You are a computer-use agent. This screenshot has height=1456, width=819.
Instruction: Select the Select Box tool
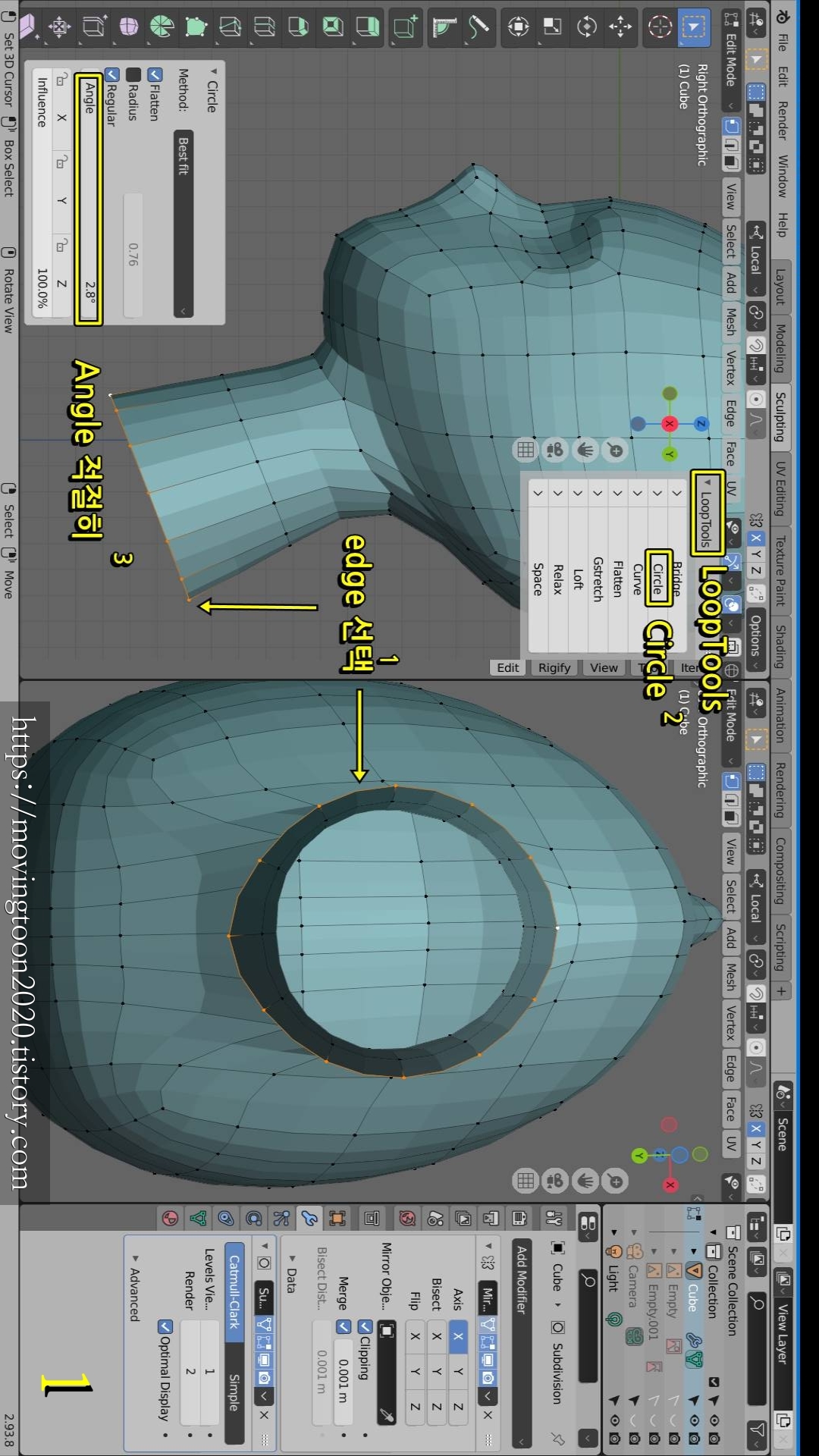[693, 27]
